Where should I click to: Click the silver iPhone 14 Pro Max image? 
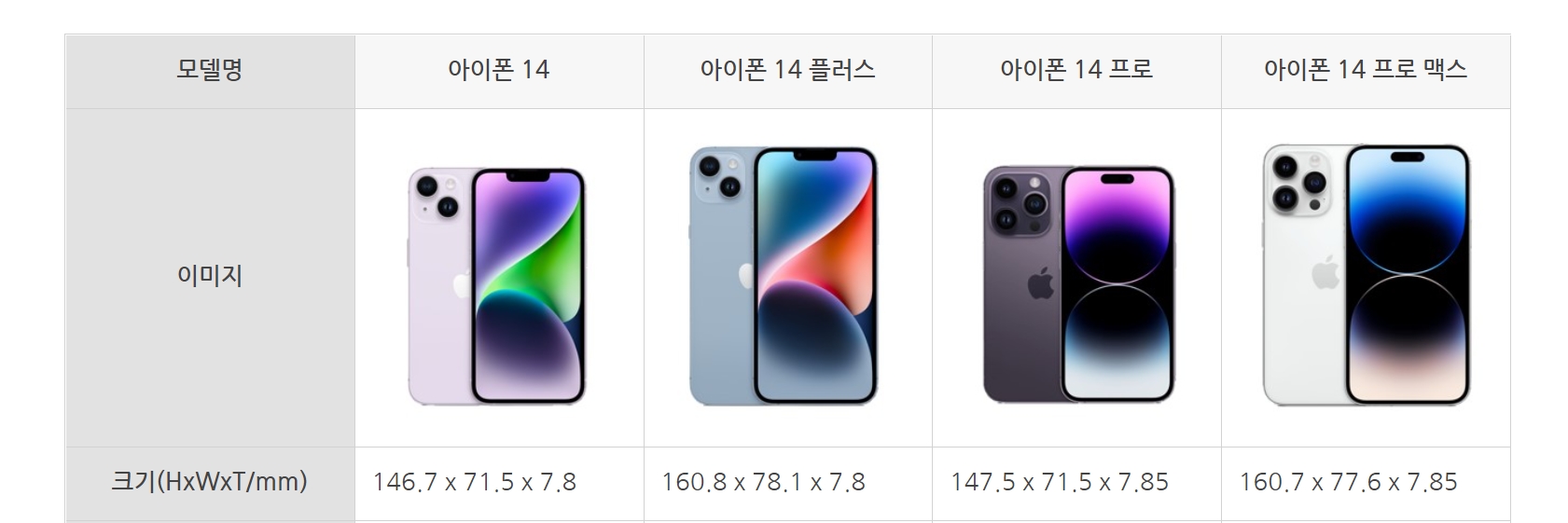click(1367, 275)
